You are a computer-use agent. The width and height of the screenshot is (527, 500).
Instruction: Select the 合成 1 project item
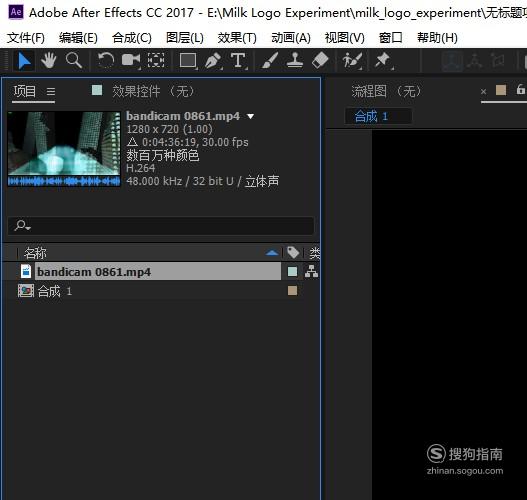pos(54,291)
